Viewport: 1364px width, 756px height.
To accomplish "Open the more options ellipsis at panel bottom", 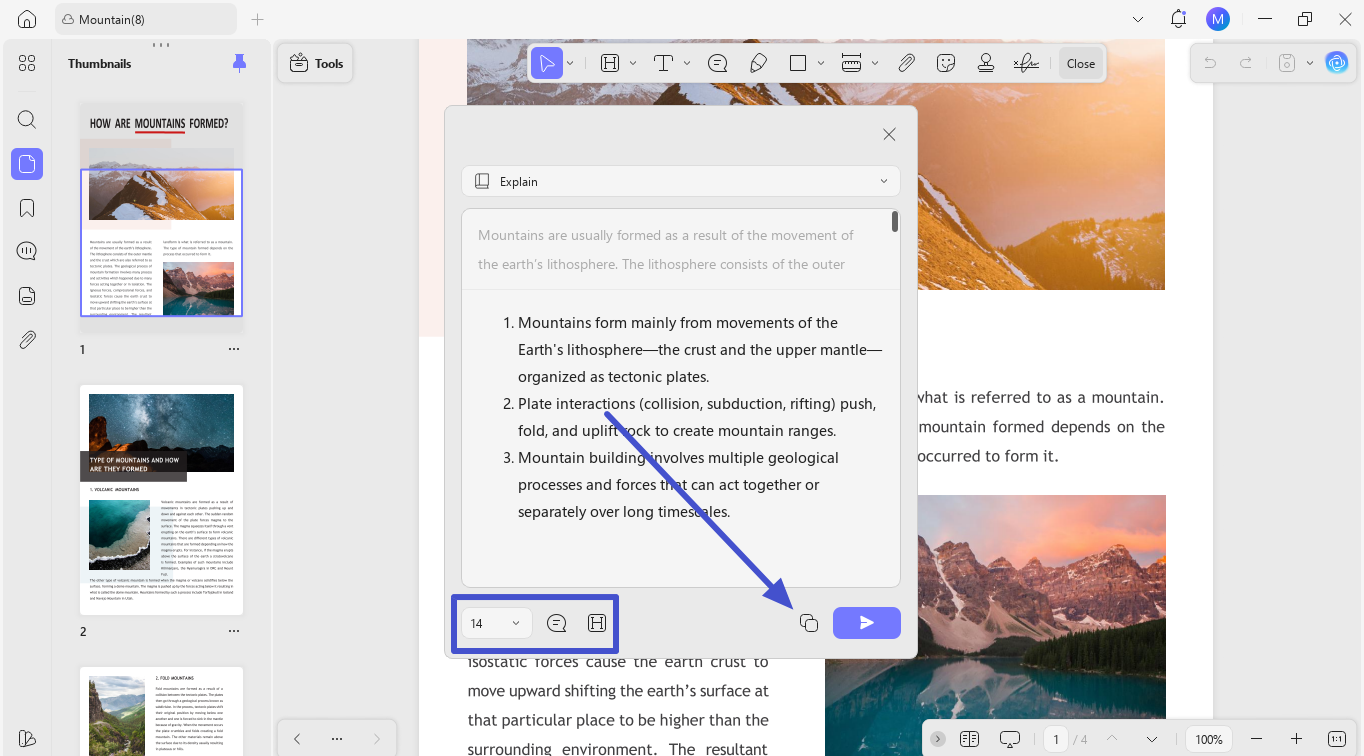I will pos(336,739).
